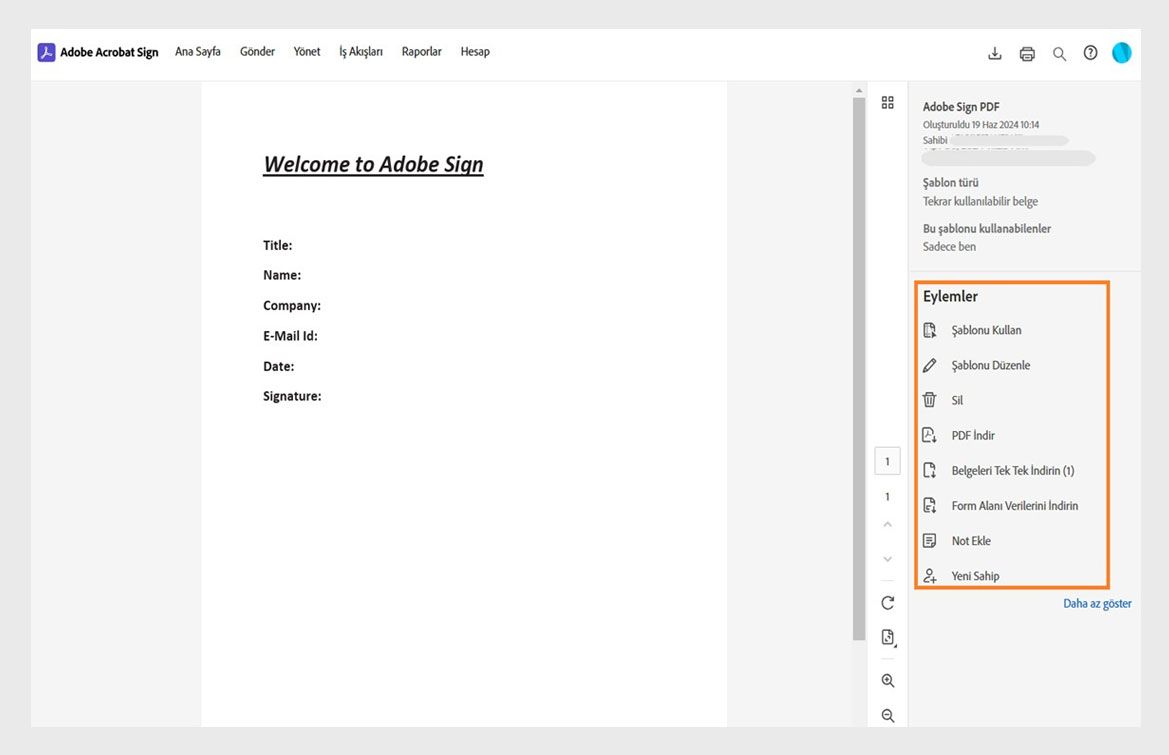Click the Name: label in the document
This screenshot has height=755, width=1169.
(x=282, y=275)
